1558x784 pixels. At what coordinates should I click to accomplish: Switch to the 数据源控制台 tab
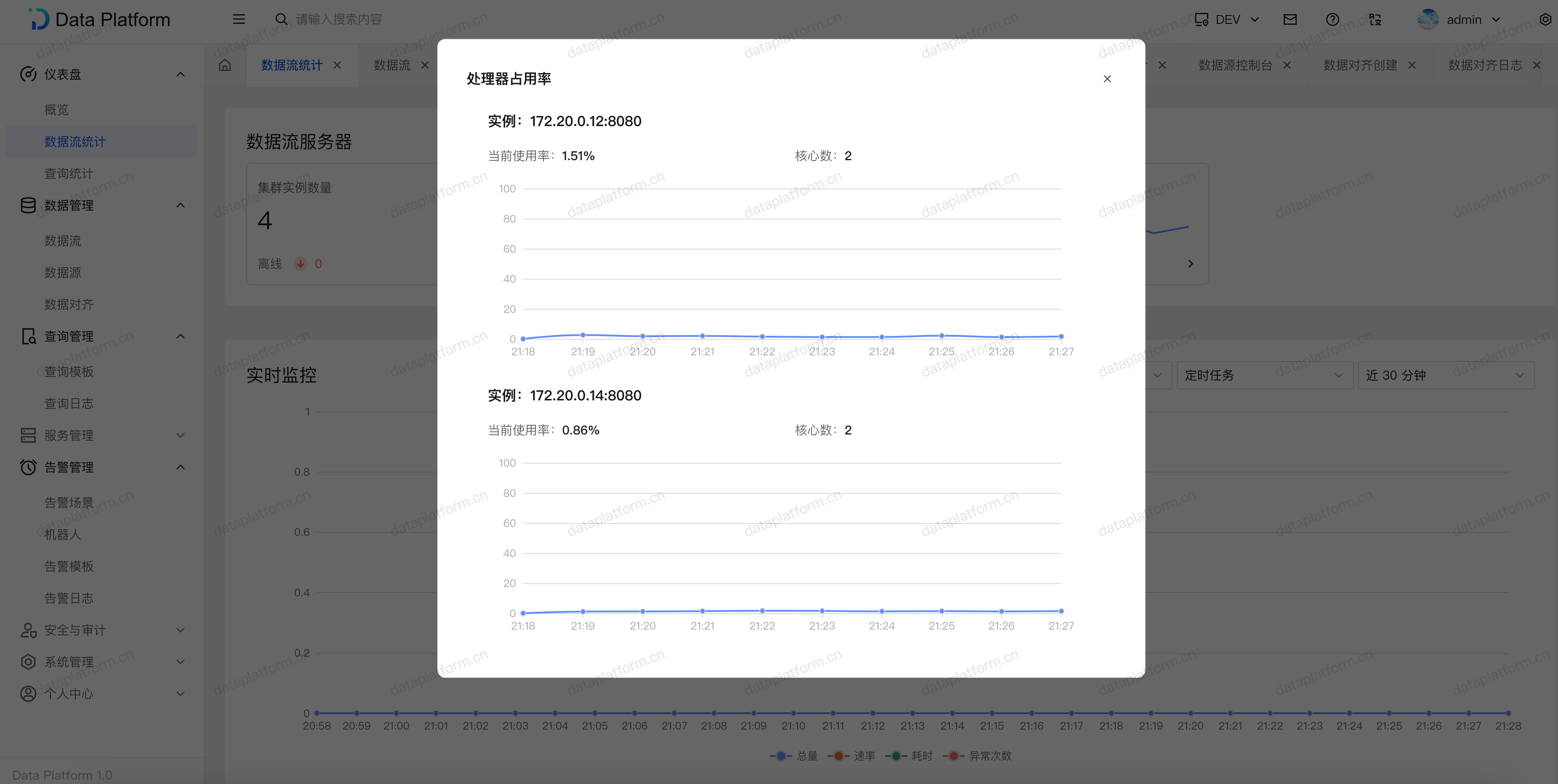[x=1235, y=65]
